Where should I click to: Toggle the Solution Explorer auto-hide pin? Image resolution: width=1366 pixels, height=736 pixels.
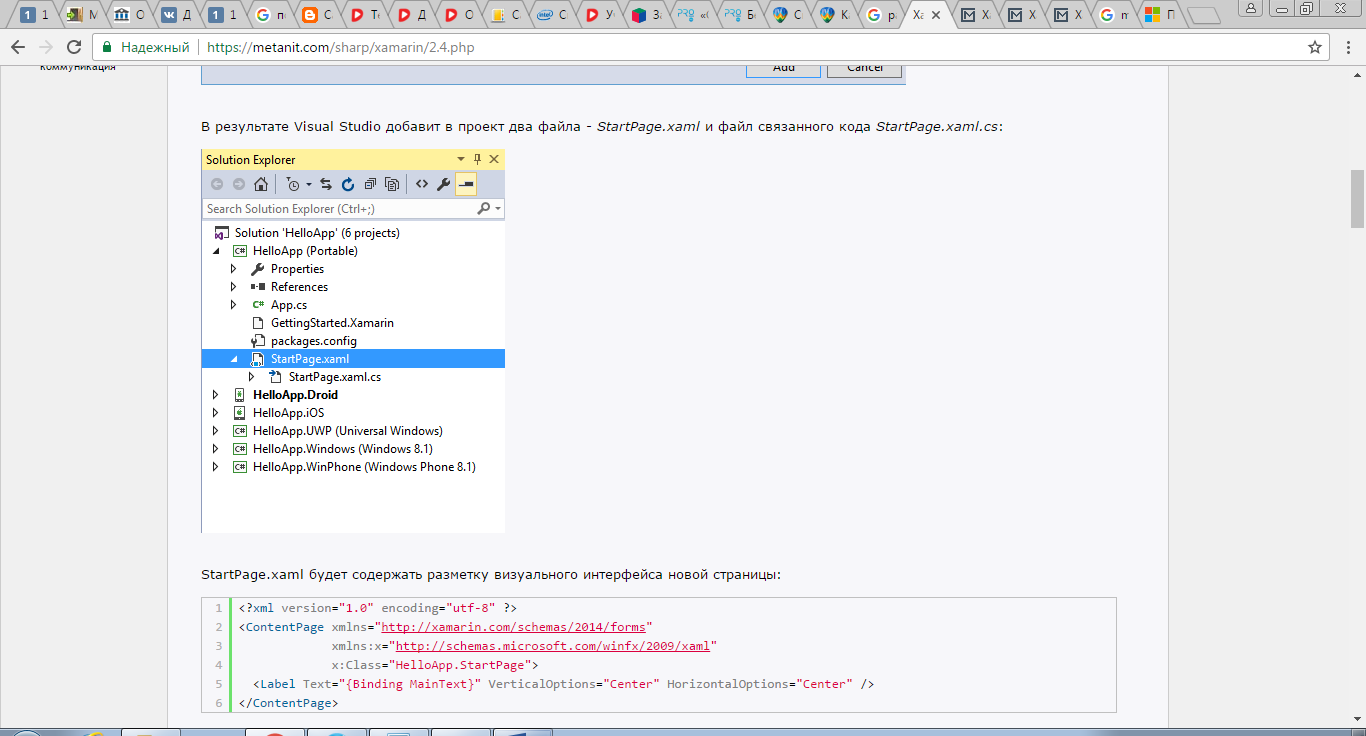pos(477,159)
